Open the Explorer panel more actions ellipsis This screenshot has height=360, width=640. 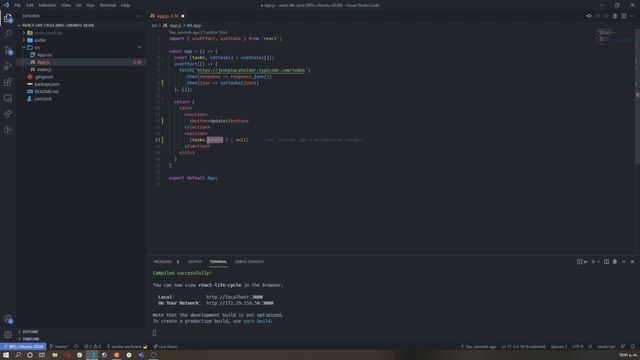click(x=138, y=16)
